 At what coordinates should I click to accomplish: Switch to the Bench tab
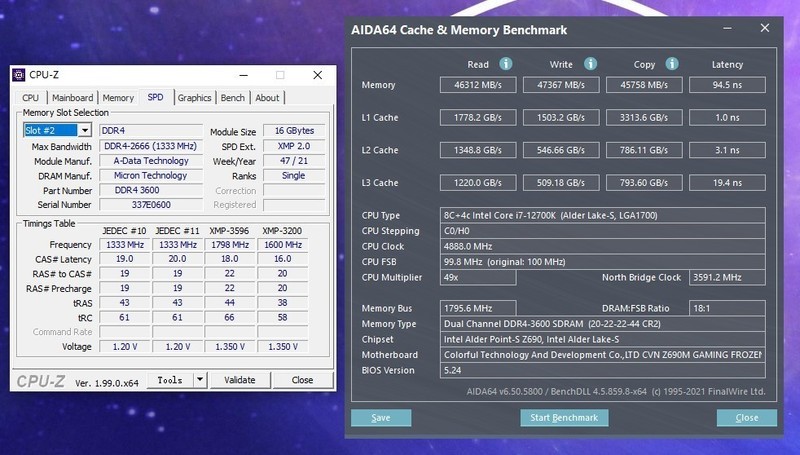tap(233, 97)
